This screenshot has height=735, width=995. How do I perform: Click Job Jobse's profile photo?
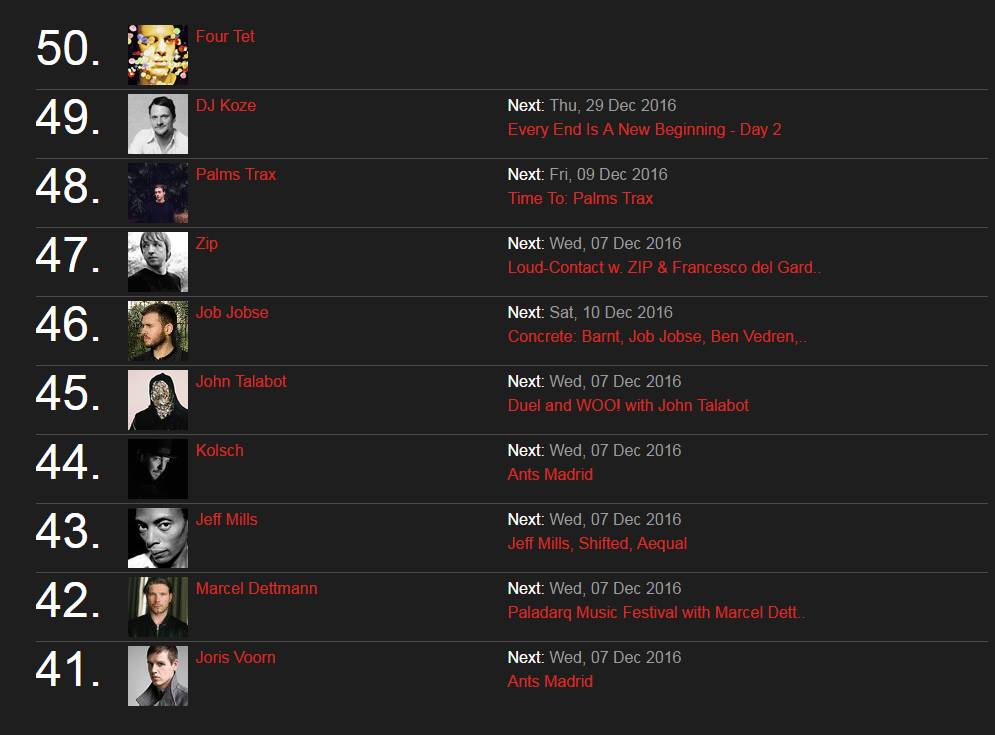(x=157, y=331)
